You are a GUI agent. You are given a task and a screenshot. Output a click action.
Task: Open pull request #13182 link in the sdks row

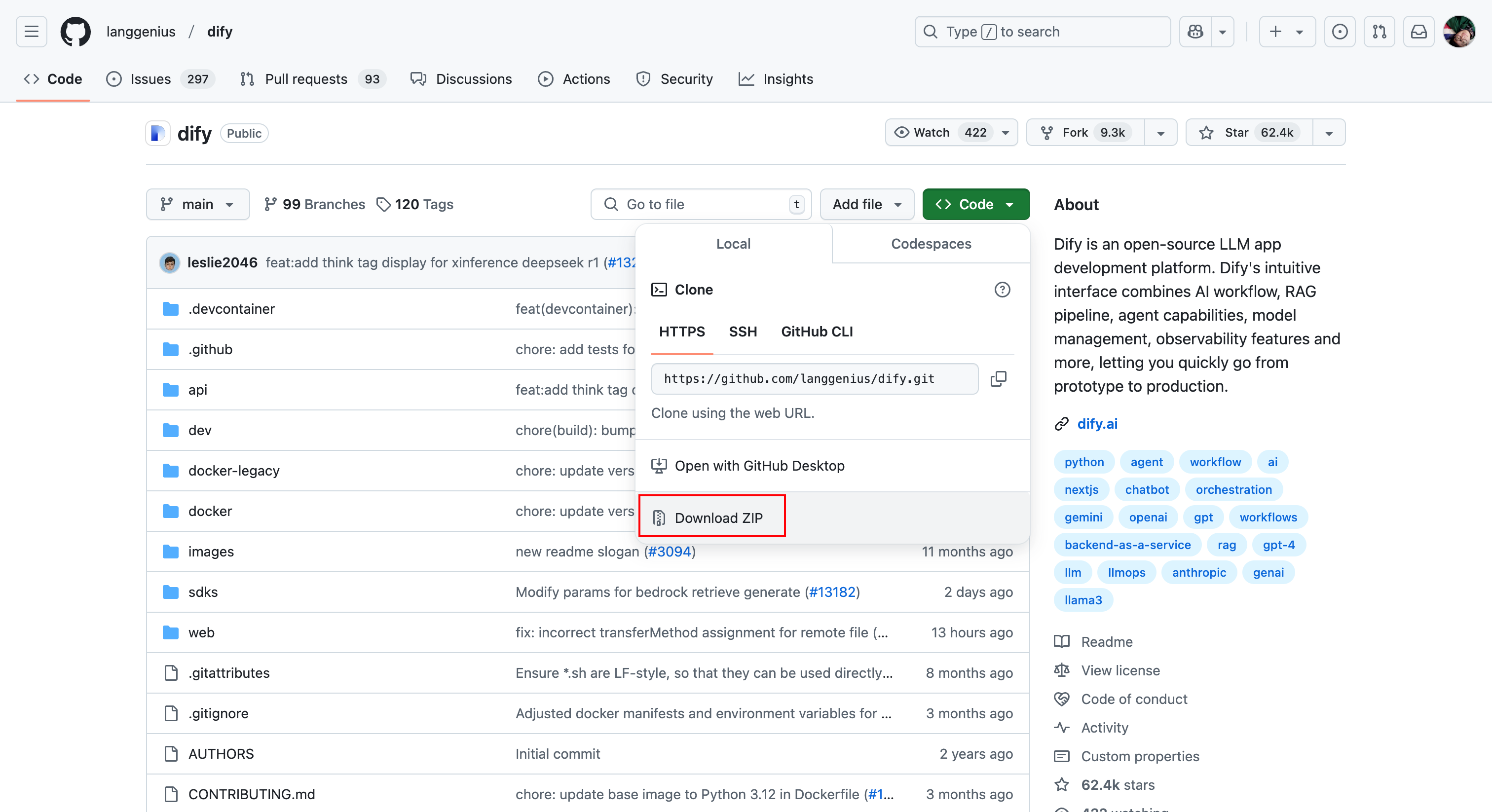point(832,592)
